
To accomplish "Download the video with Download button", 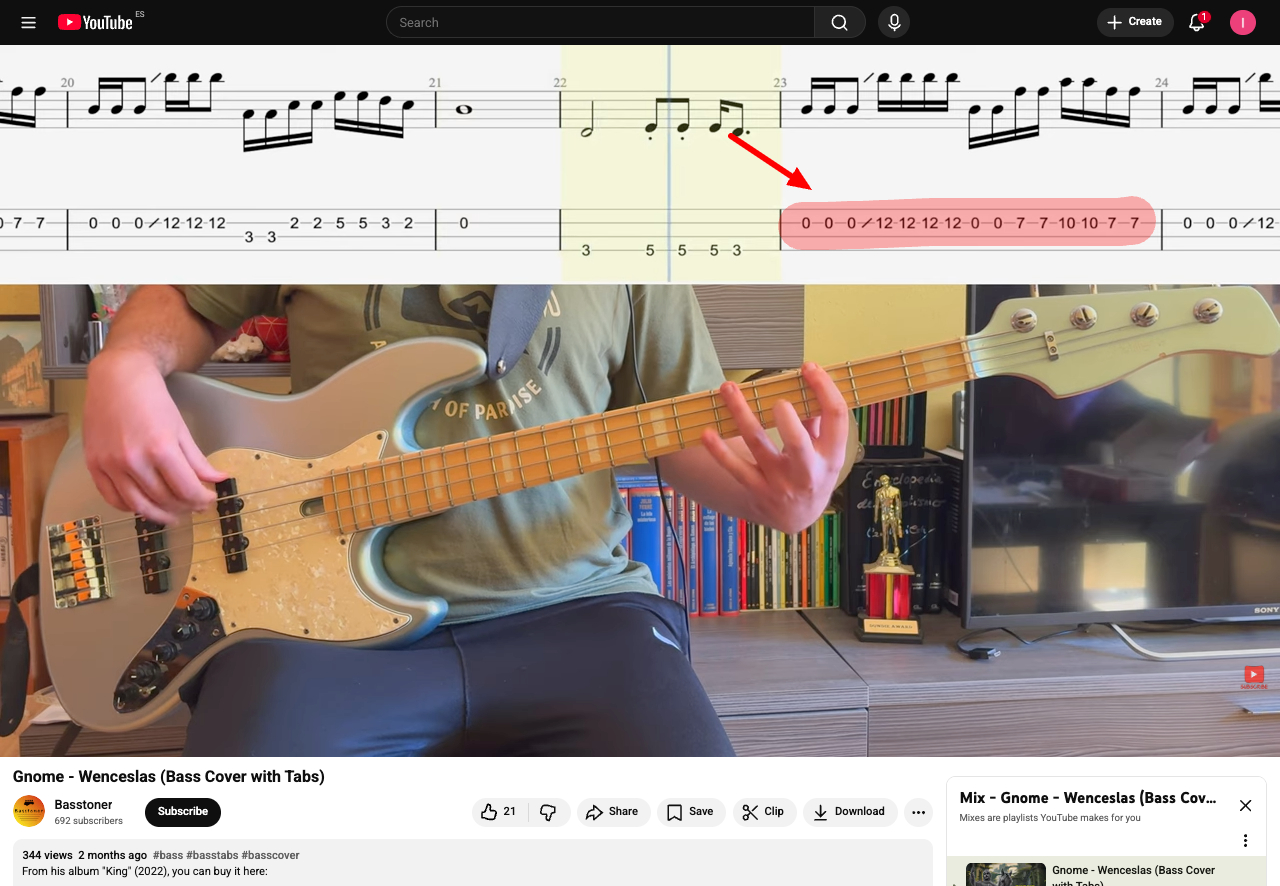I will 848,812.
